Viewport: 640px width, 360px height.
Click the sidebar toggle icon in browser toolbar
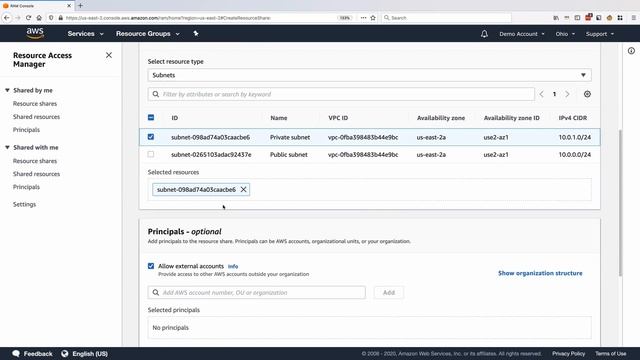[577, 18]
